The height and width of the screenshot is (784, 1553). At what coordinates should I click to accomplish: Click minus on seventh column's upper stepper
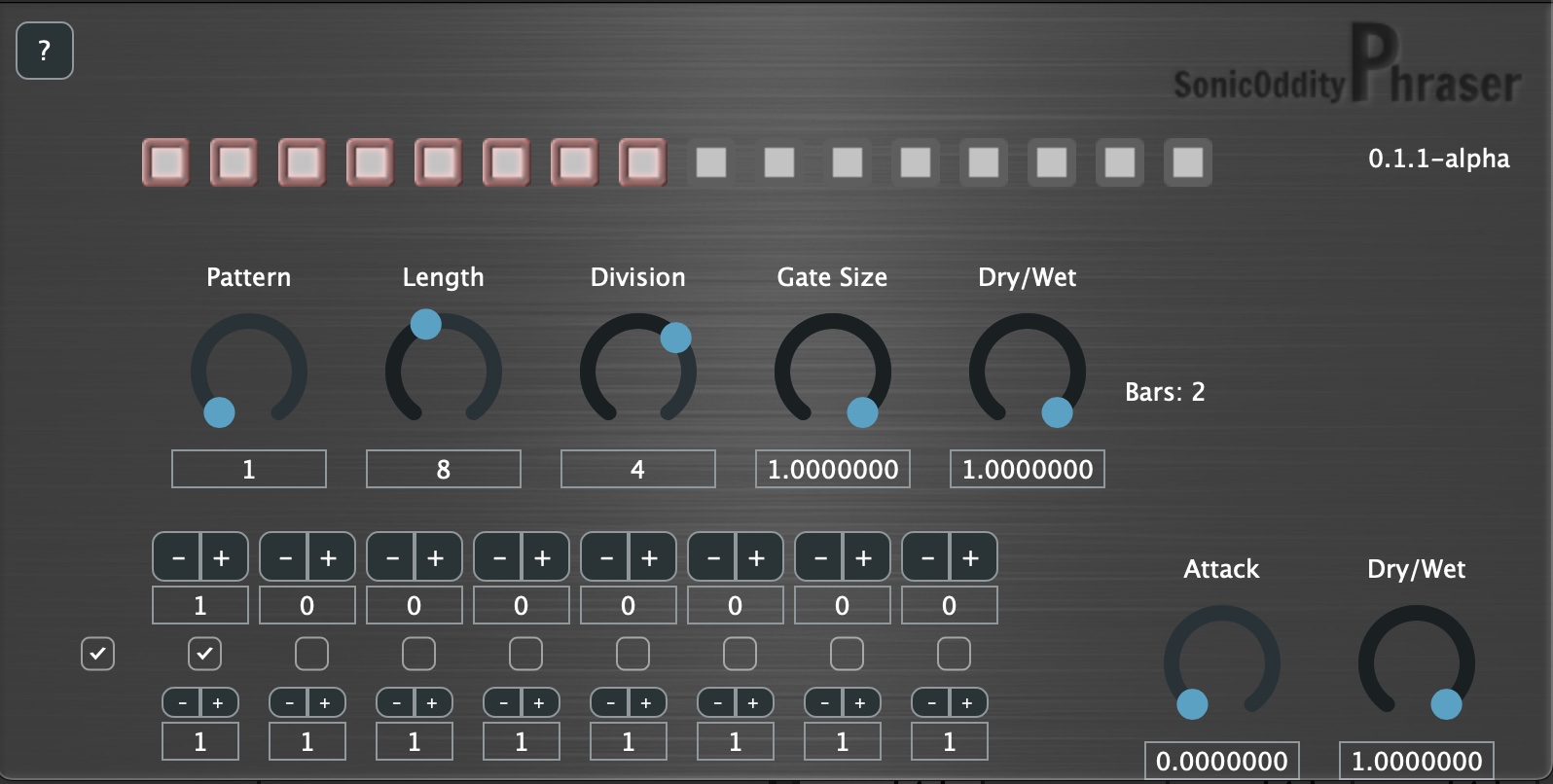(x=819, y=557)
